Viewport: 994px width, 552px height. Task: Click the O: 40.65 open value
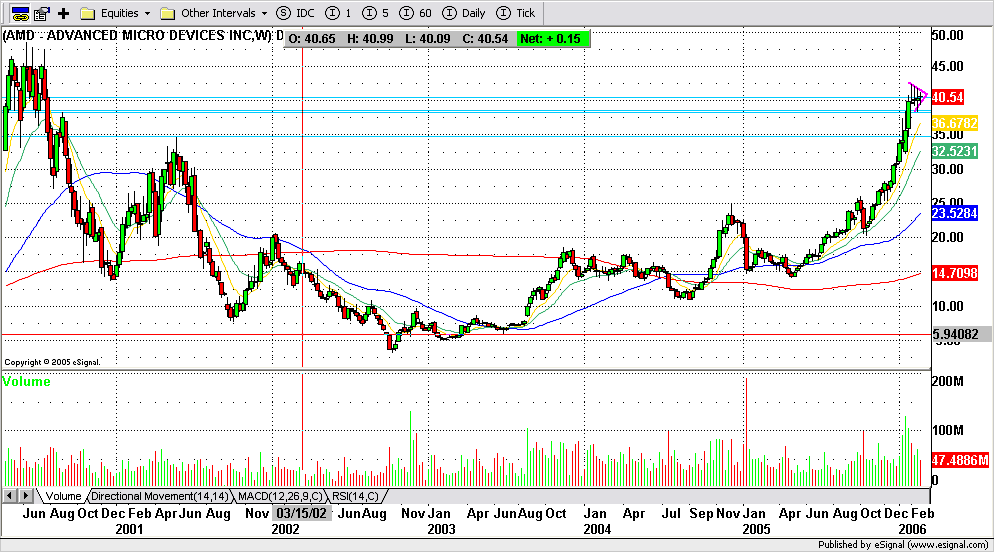click(x=311, y=39)
